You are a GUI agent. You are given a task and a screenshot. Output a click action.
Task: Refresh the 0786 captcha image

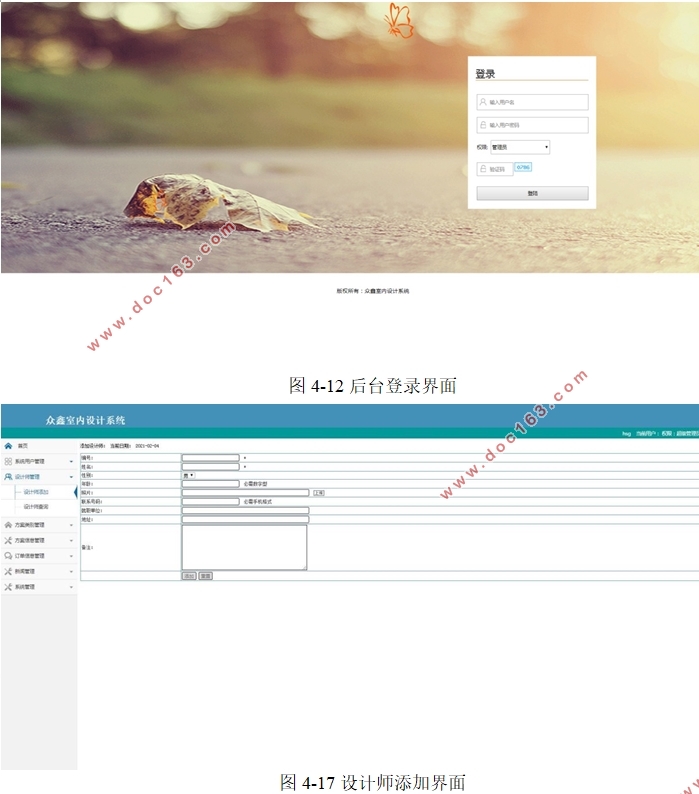(x=523, y=167)
